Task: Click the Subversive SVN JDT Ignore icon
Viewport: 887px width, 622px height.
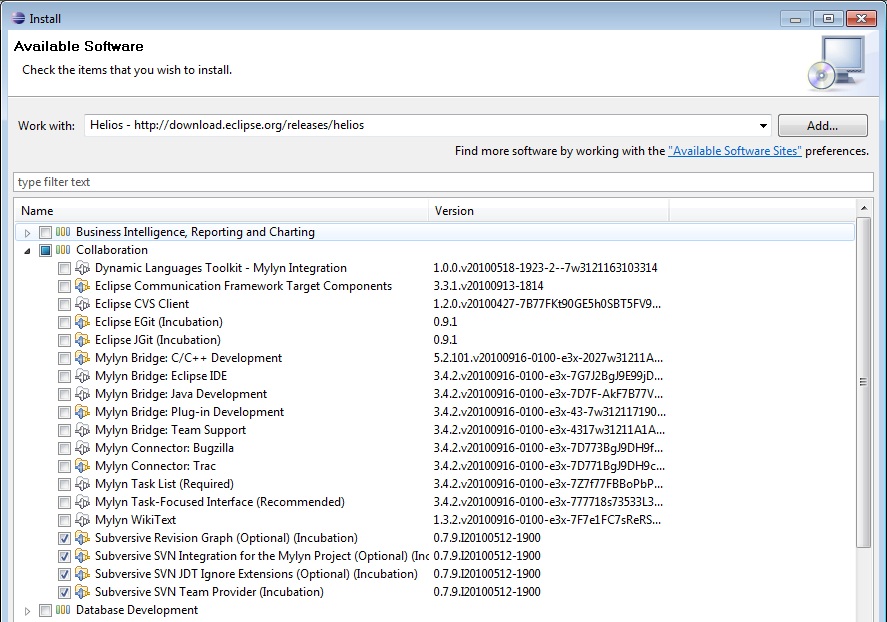Action: point(82,575)
